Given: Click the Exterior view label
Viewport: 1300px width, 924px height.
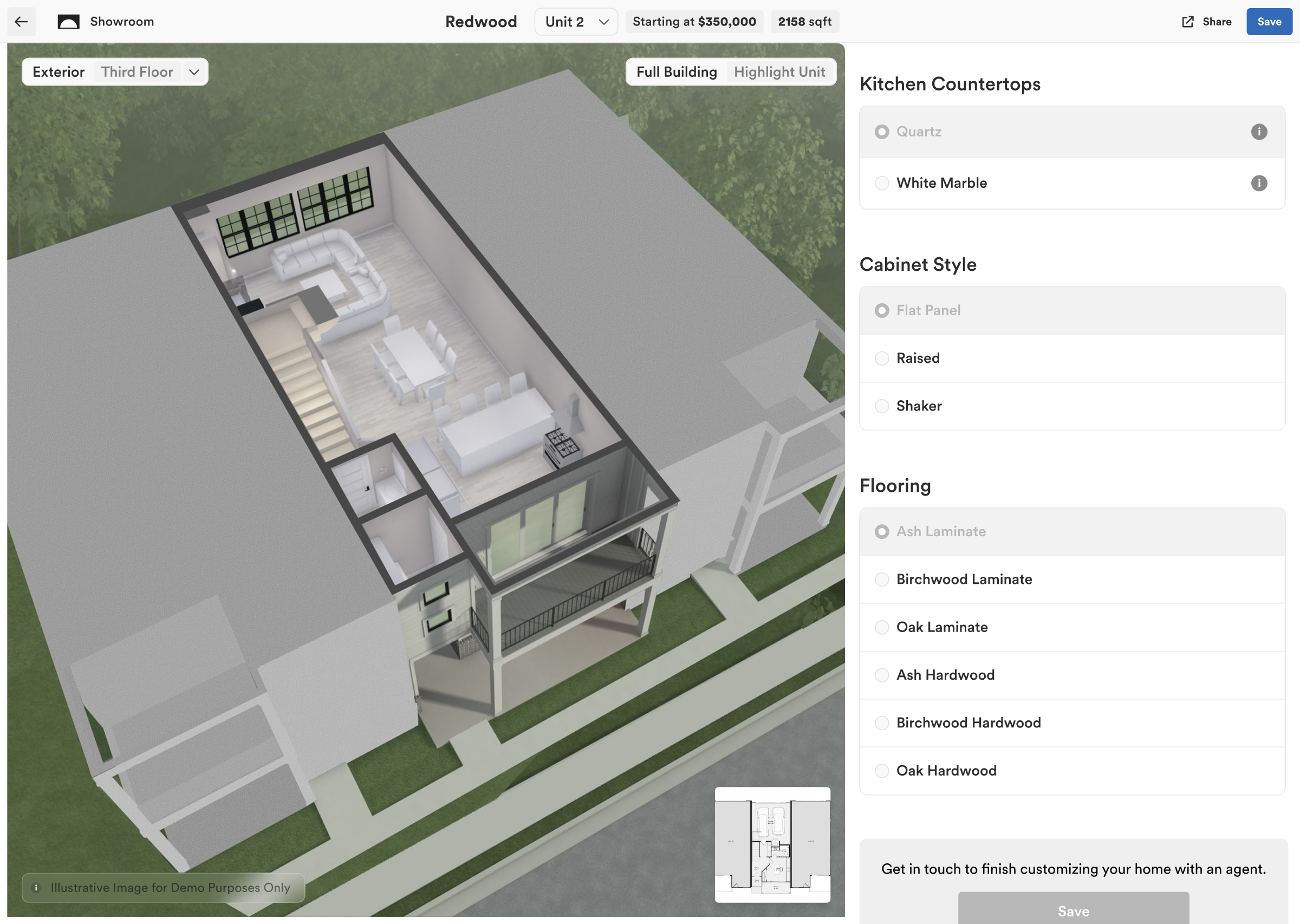Looking at the screenshot, I should coord(58,71).
